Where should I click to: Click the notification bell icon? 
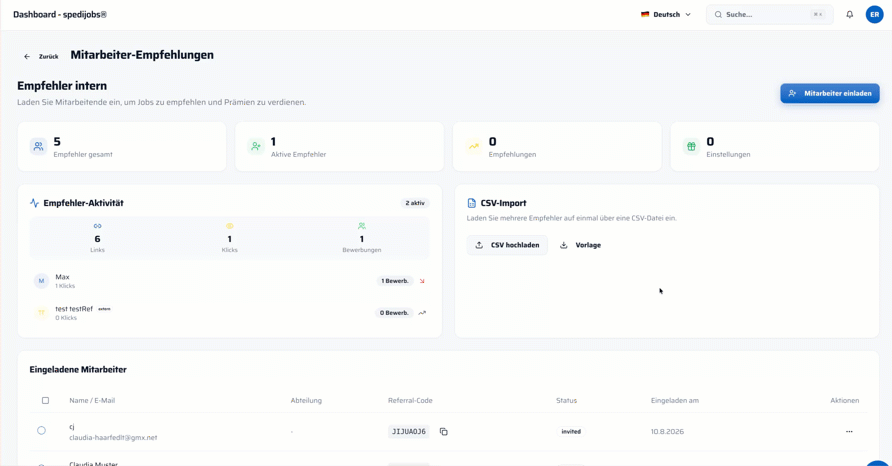pos(849,15)
